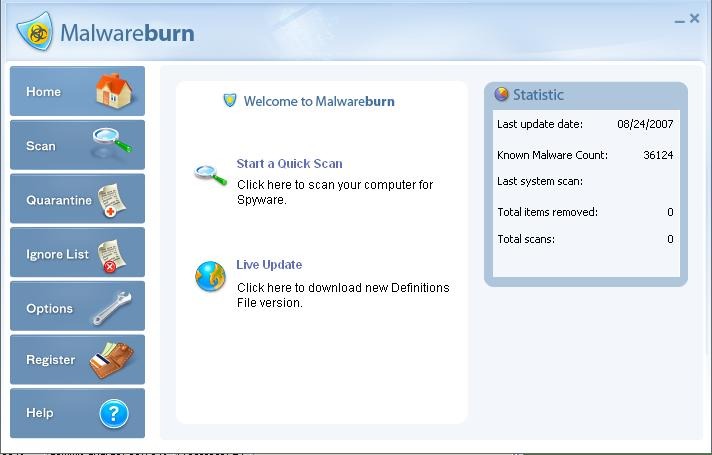This screenshot has width=712, height=455.
Task: Click 'Click here to download new Definitions' text
Action: click(x=343, y=295)
